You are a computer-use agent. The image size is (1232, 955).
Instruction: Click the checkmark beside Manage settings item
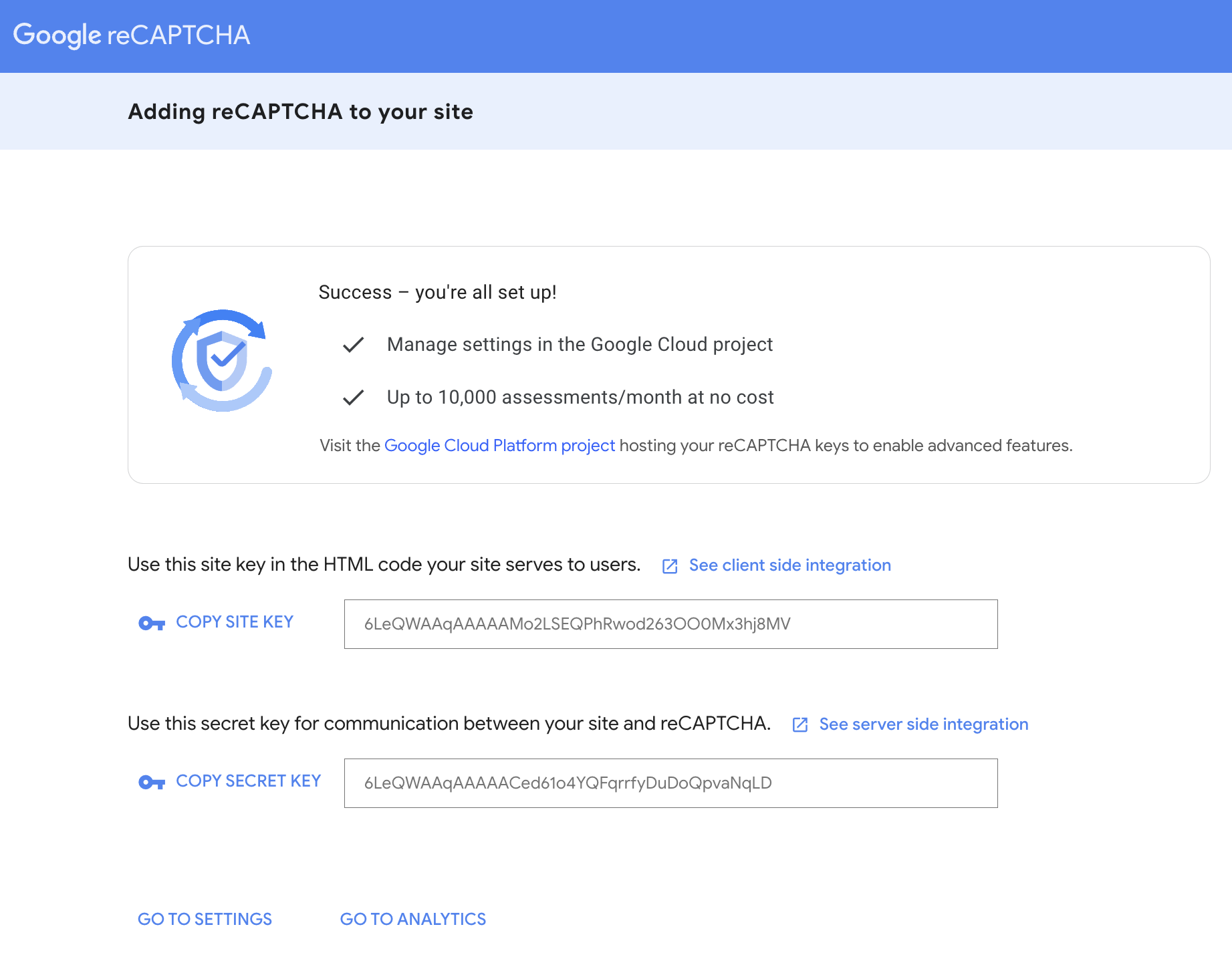coord(353,345)
